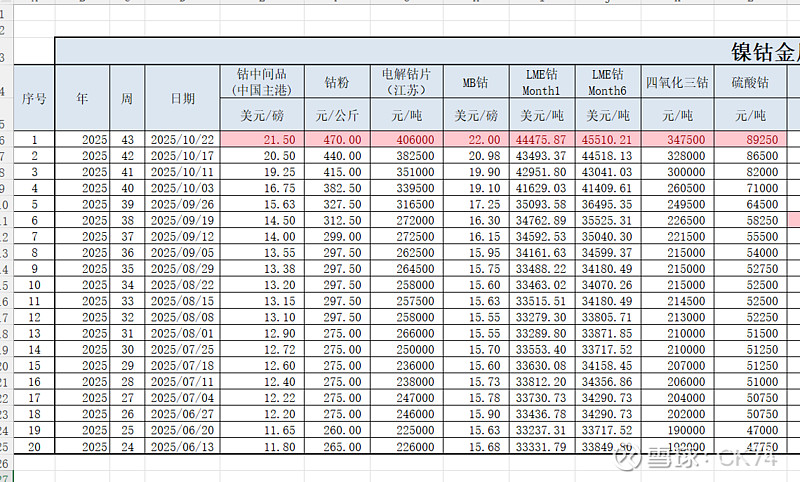
Task: Click the 镍钴金属 title banner cell
Action: 428,51
